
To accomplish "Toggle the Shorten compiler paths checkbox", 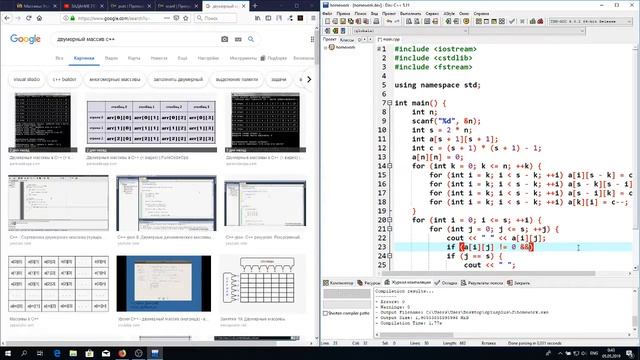I will (326, 313).
